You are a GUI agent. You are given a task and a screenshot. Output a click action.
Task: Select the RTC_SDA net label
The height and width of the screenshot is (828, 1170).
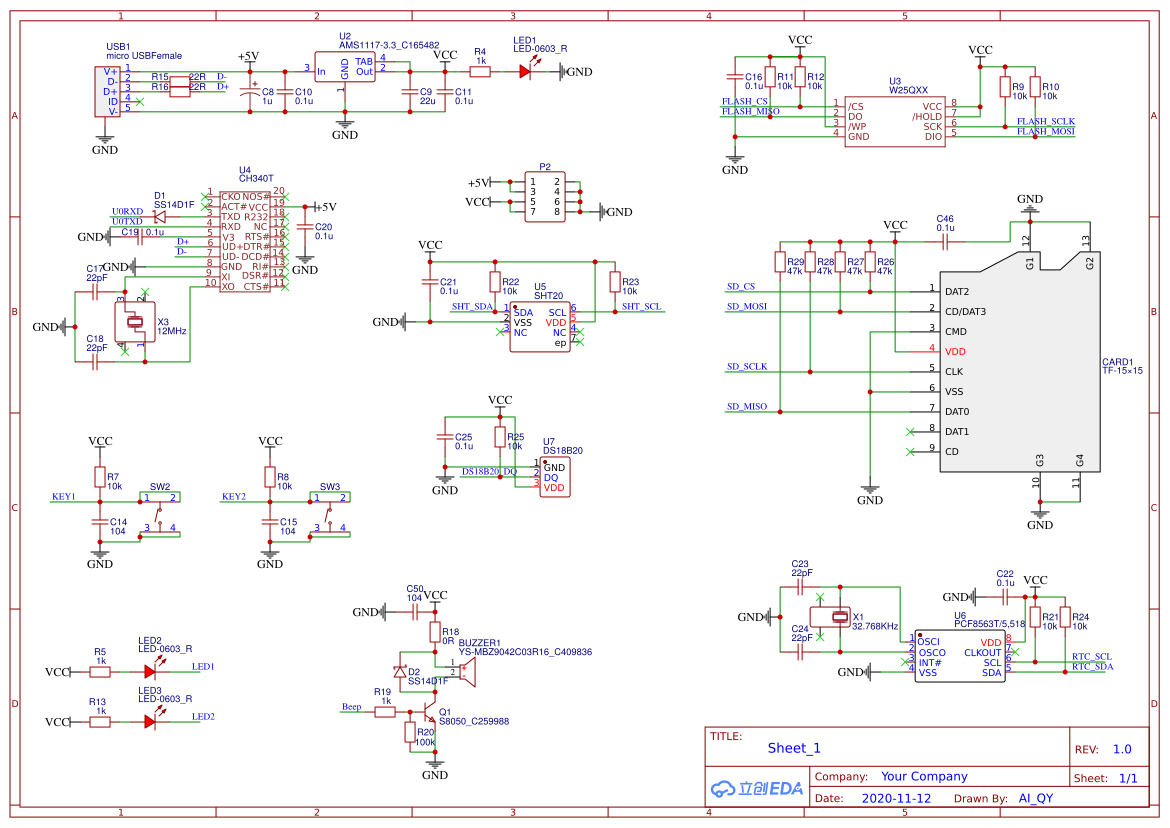click(1092, 667)
